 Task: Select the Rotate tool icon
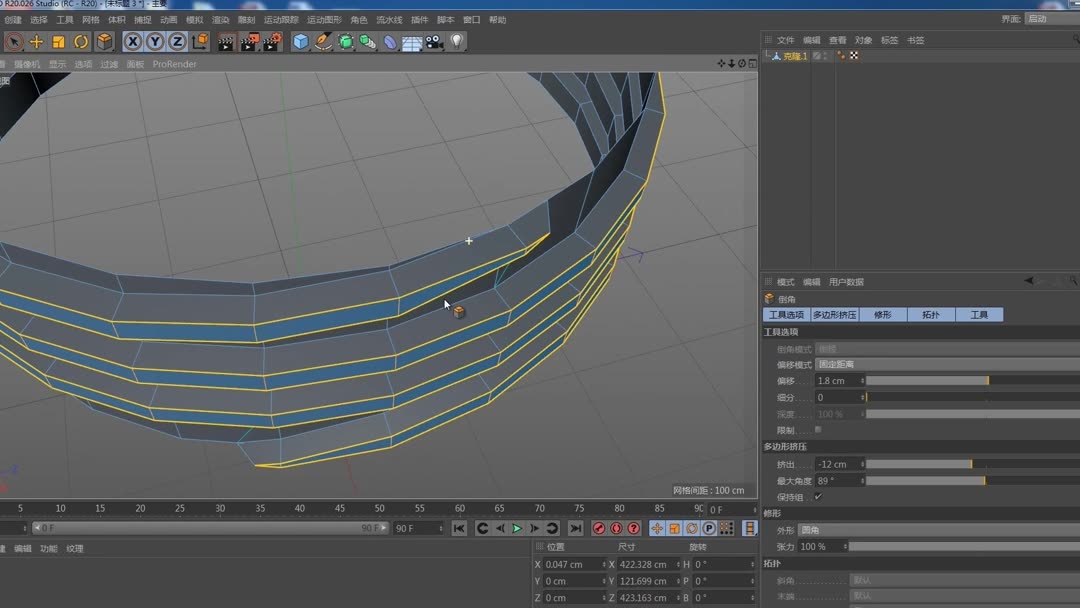pos(81,42)
